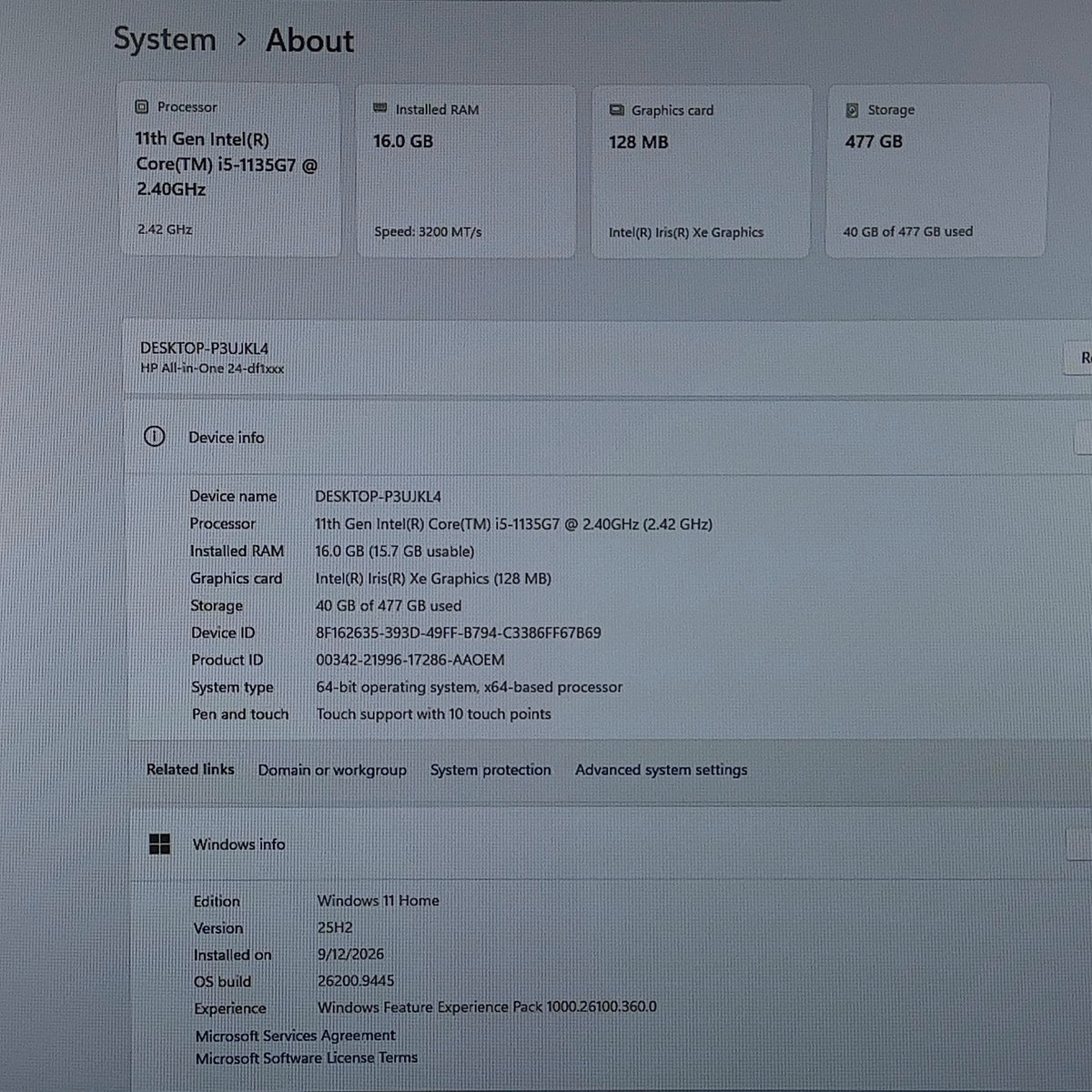This screenshot has width=1092, height=1092.
Task: Click the Processor chip icon
Action: [x=142, y=106]
